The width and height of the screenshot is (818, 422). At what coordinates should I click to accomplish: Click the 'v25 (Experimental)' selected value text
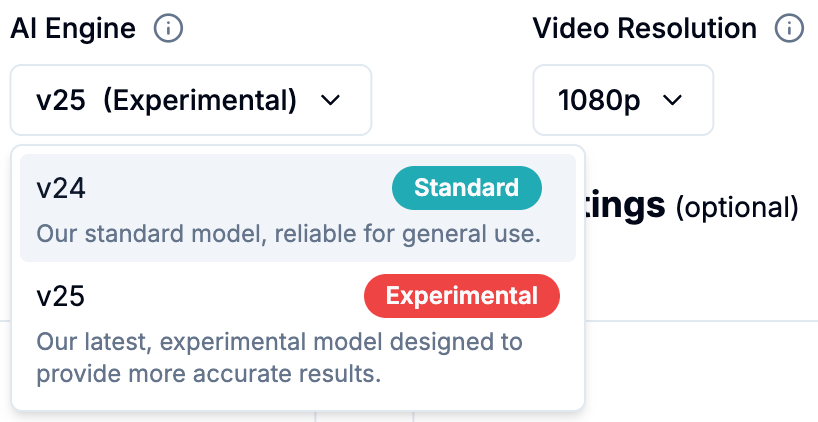click(x=166, y=100)
